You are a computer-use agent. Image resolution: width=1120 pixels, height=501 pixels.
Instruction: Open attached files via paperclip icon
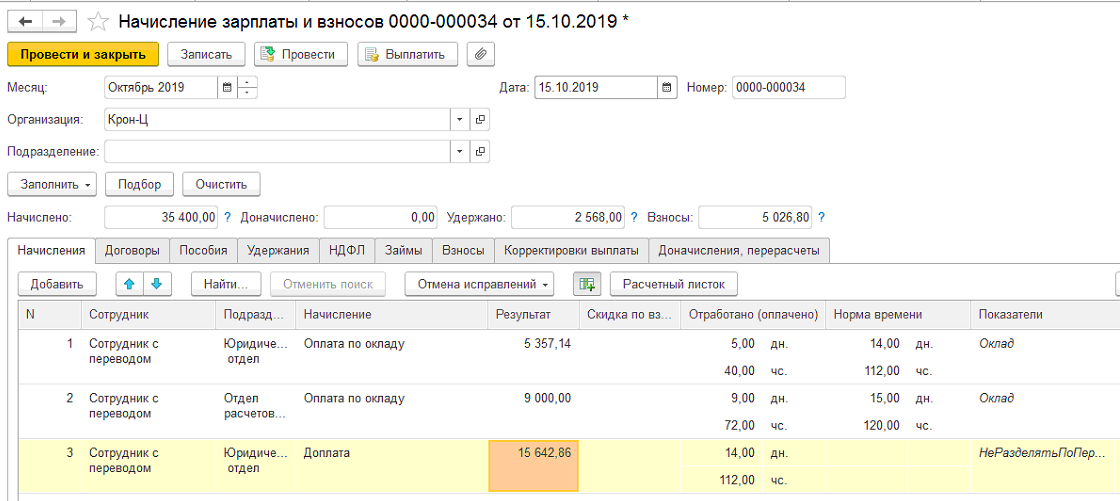click(481, 54)
